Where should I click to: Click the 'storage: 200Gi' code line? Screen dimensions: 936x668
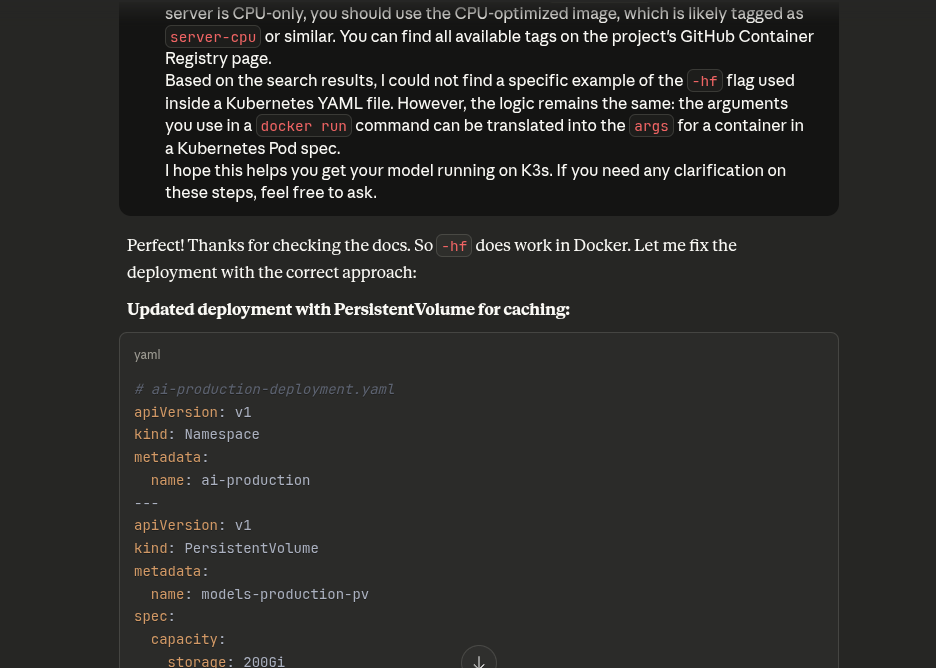(226, 661)
